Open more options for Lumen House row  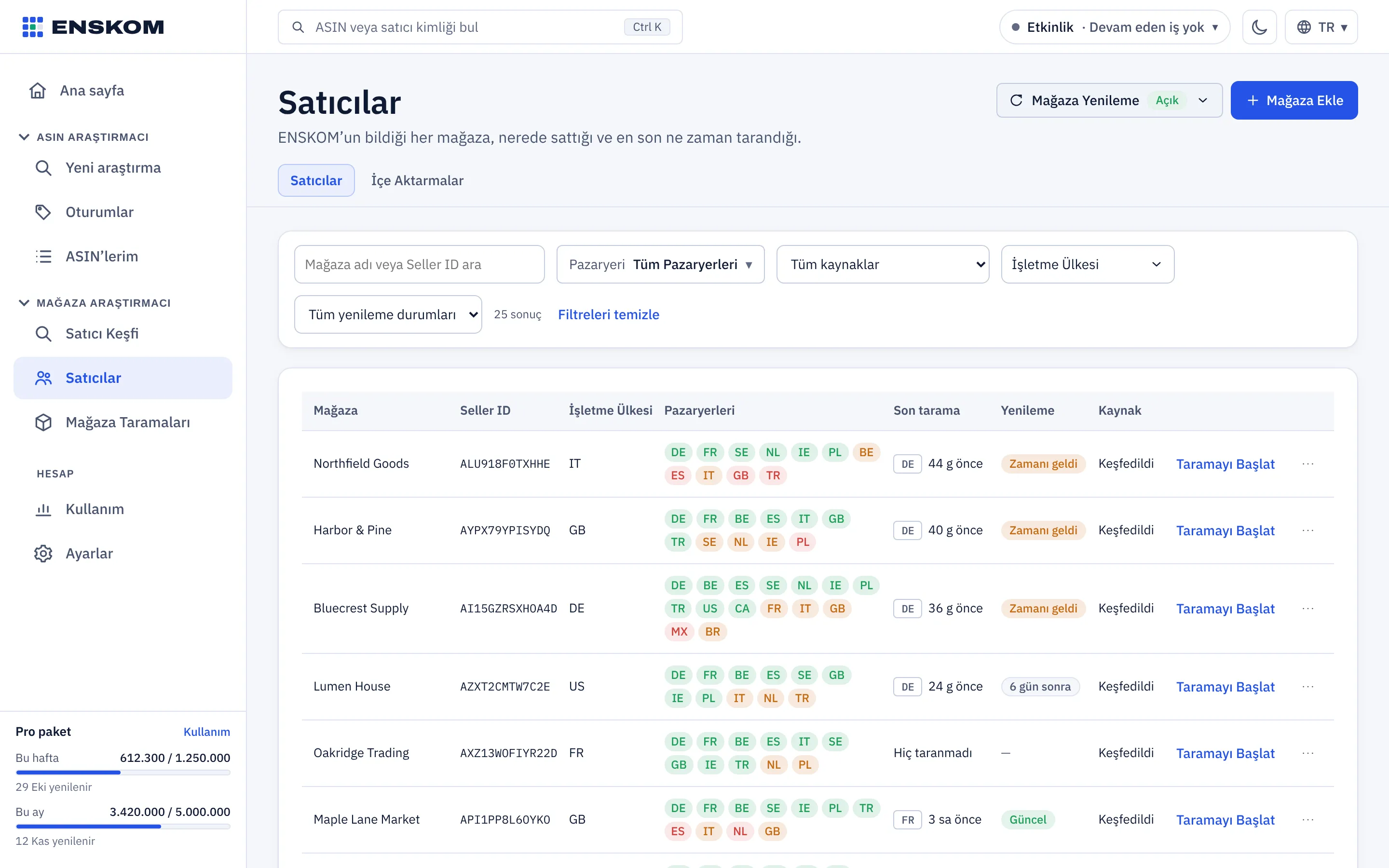coord(1308,687)
